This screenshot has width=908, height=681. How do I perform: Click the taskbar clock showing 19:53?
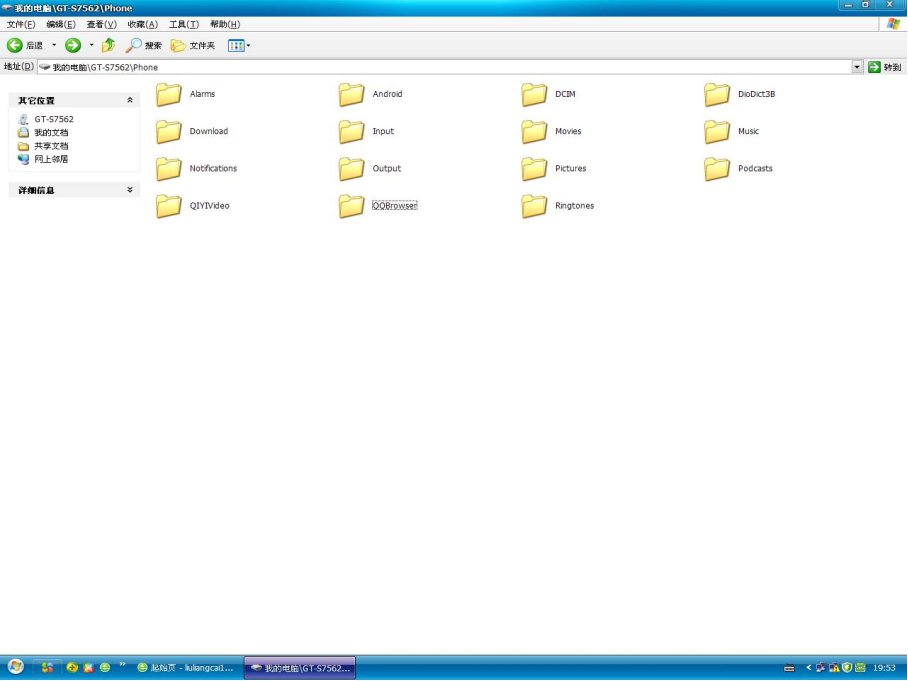(x=884, y=668)
